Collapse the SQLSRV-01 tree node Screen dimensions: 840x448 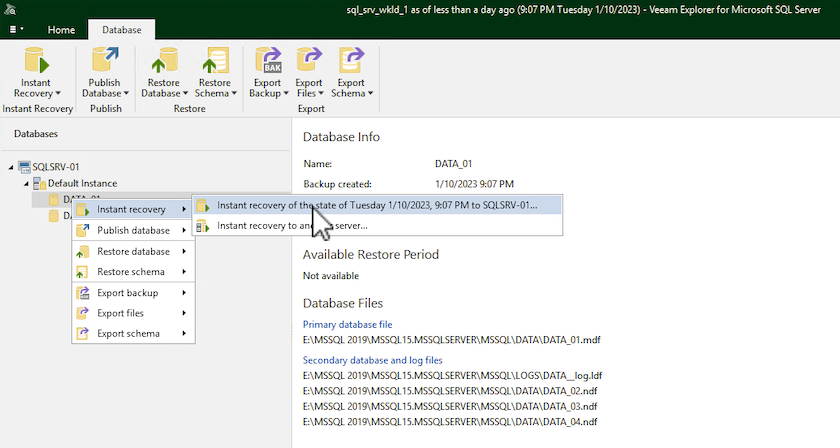pos(11,166)
